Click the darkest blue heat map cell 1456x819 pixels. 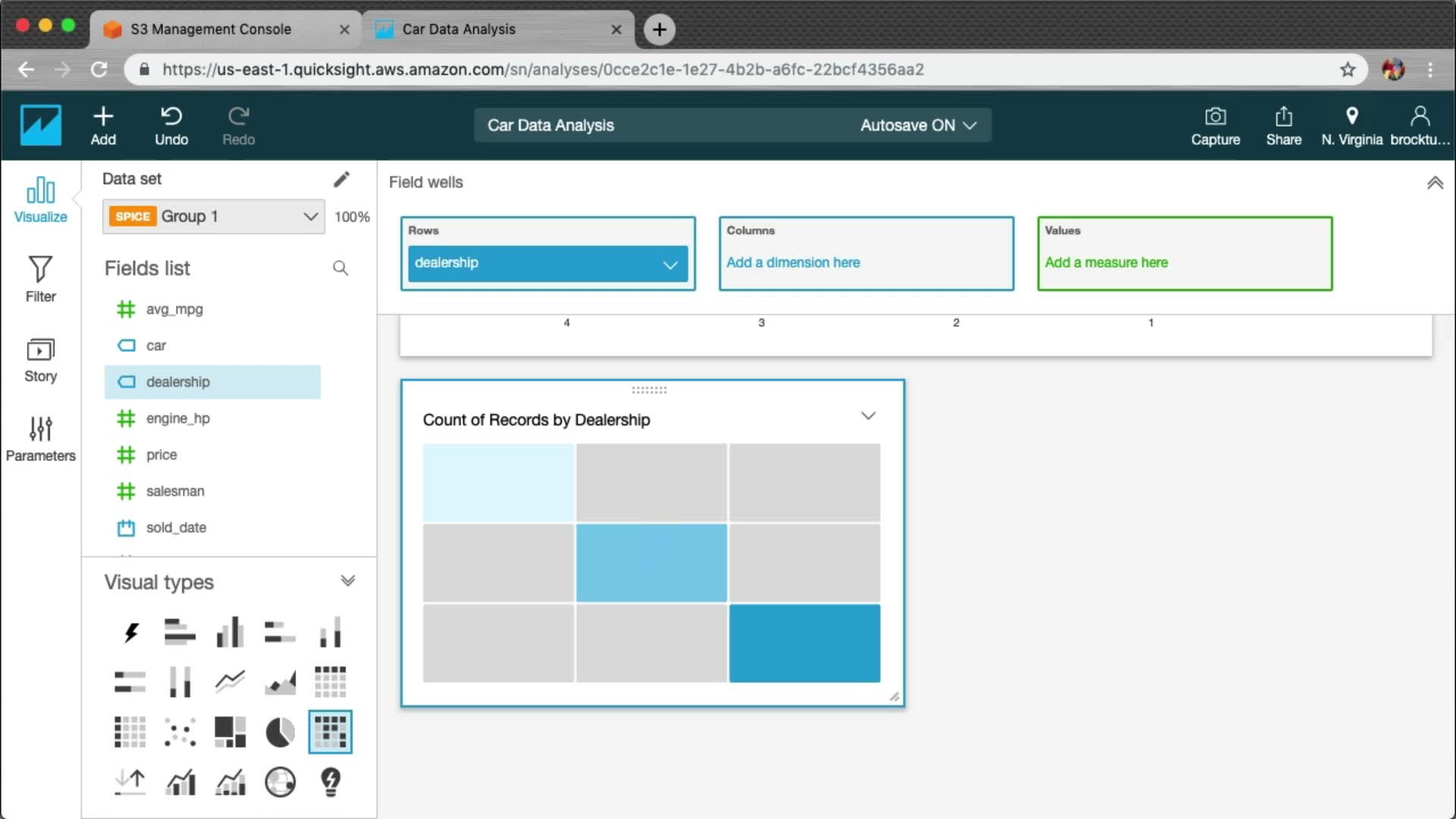coord(805,643)
